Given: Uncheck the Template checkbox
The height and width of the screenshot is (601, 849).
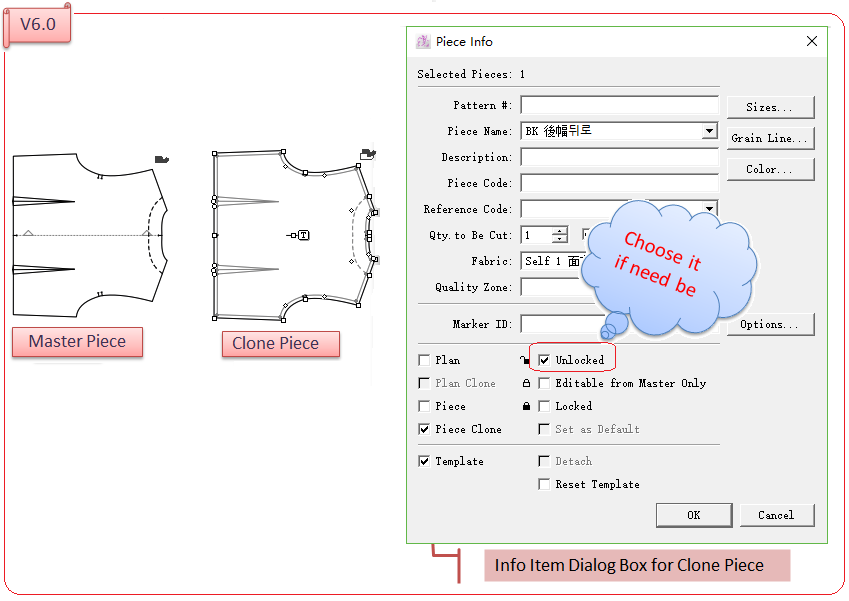Looking at the screenshot, I should (425, 461).
